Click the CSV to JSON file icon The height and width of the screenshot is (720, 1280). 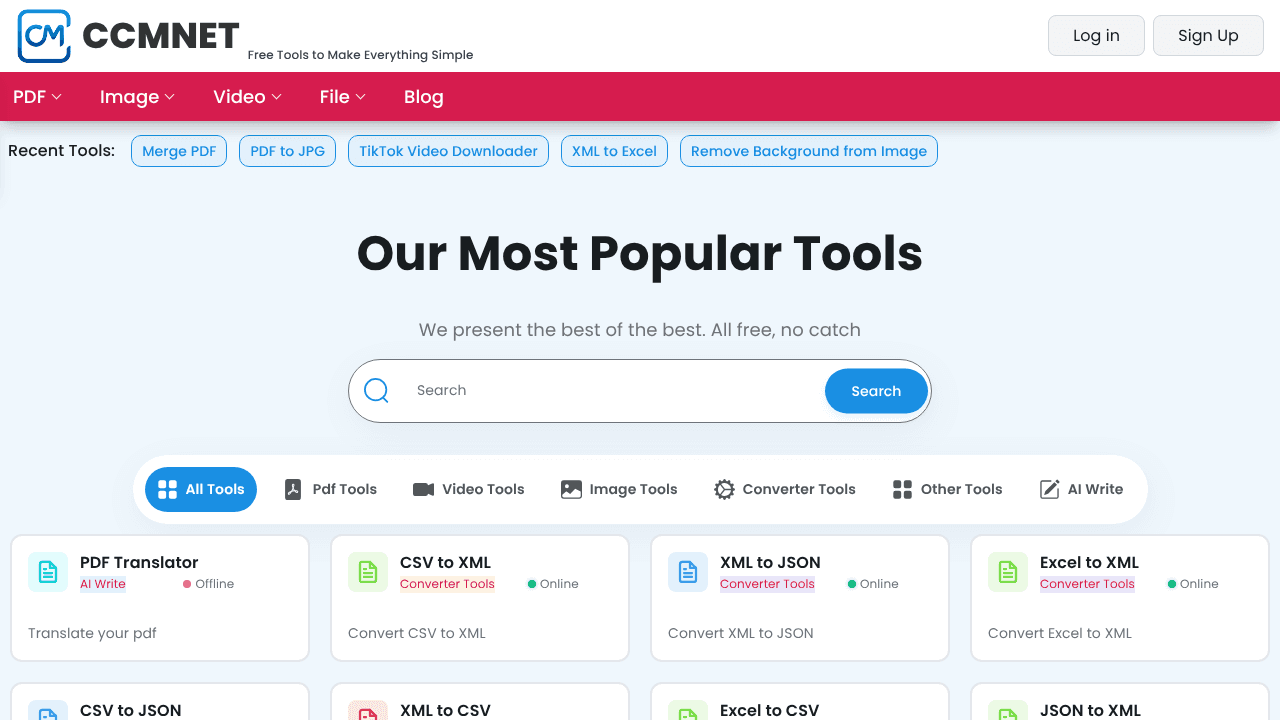48,710
